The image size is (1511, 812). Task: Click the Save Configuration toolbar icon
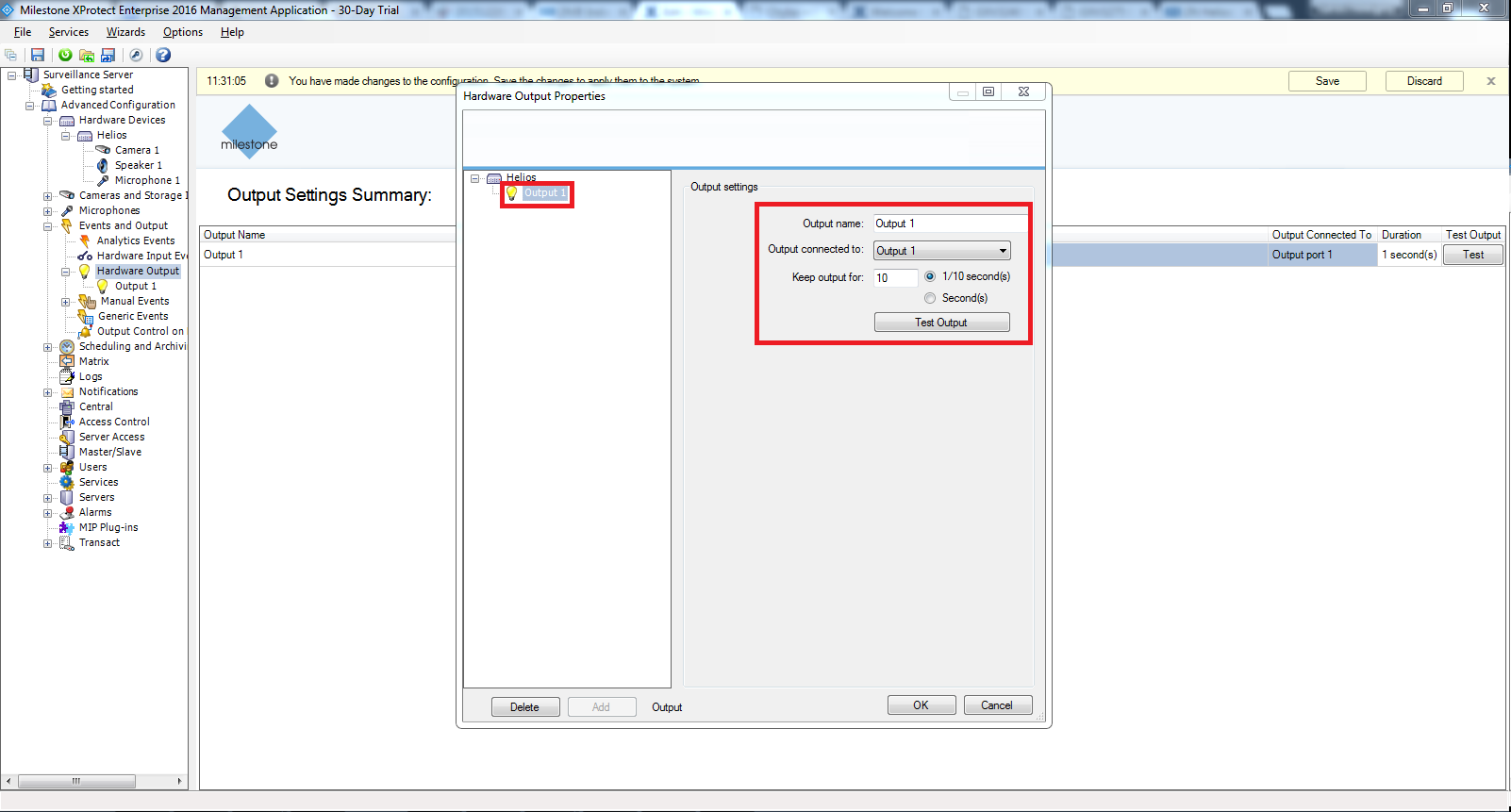coord(38,56)
